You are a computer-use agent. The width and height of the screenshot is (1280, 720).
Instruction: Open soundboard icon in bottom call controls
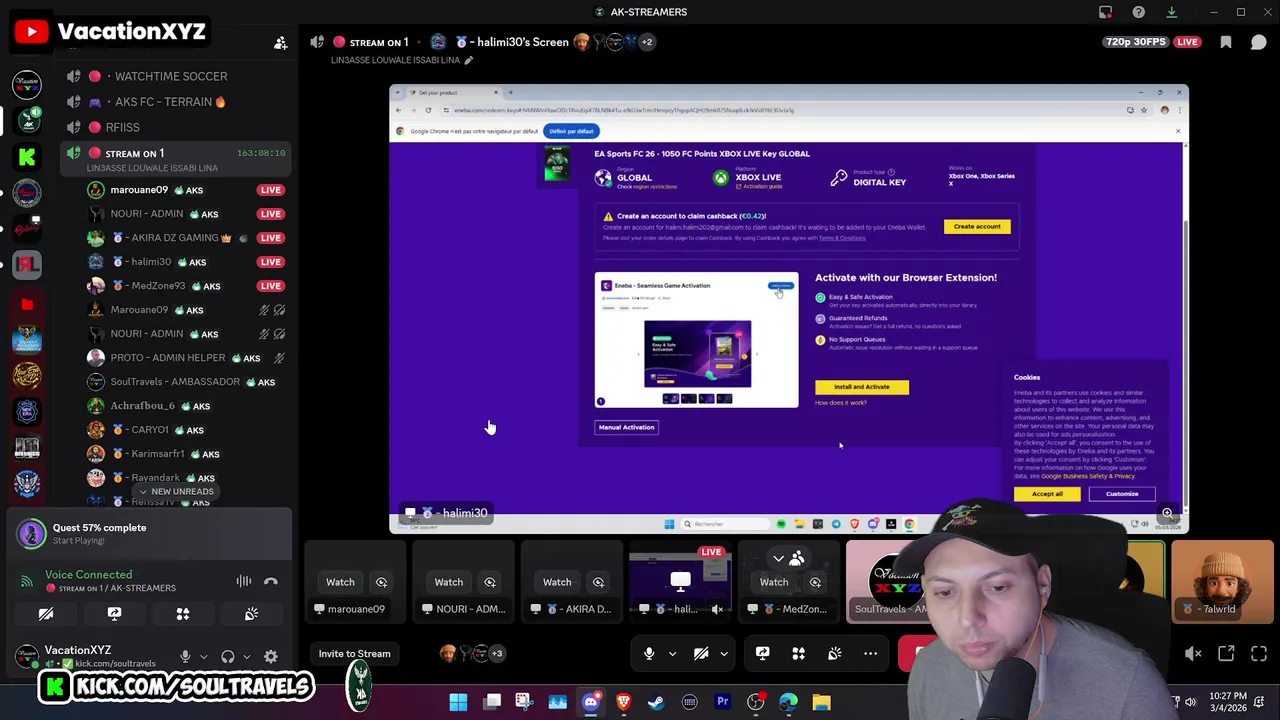click(834, 654)
